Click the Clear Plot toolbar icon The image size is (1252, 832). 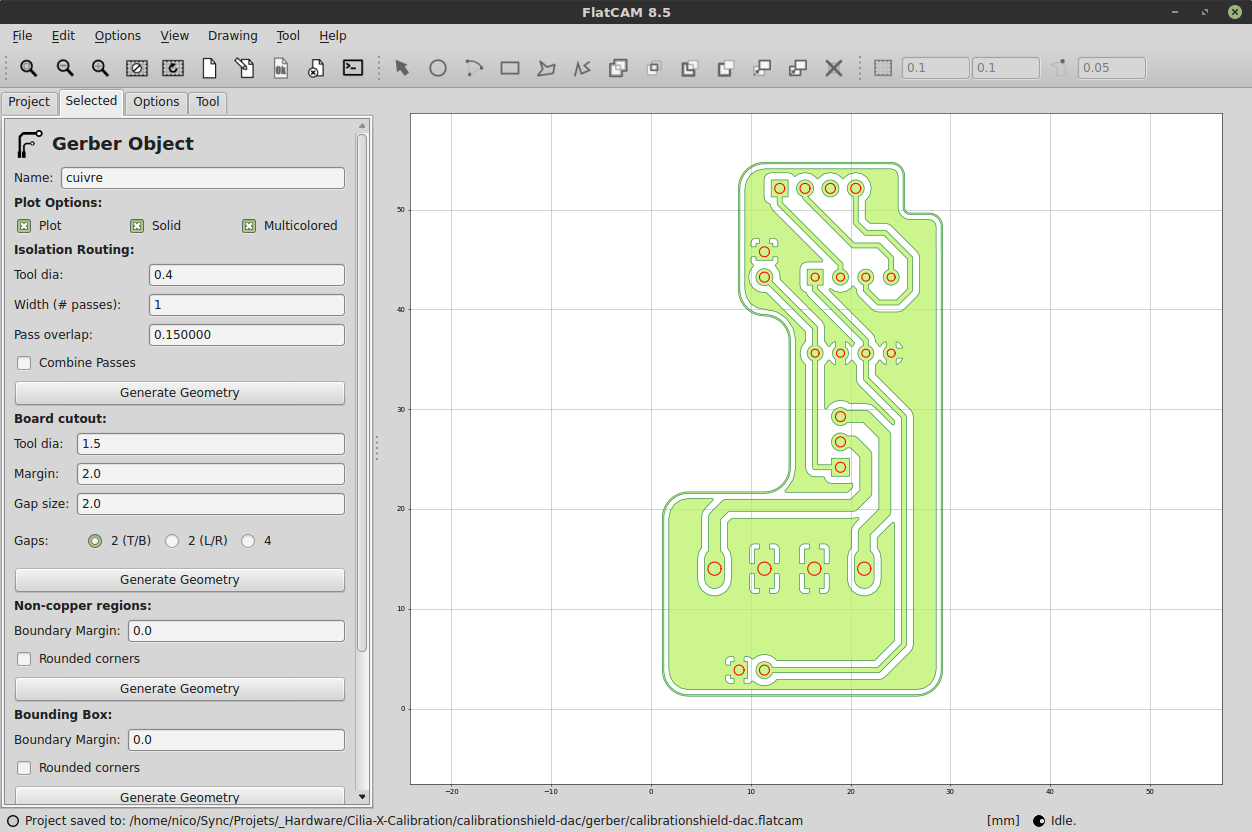point(137,68)
